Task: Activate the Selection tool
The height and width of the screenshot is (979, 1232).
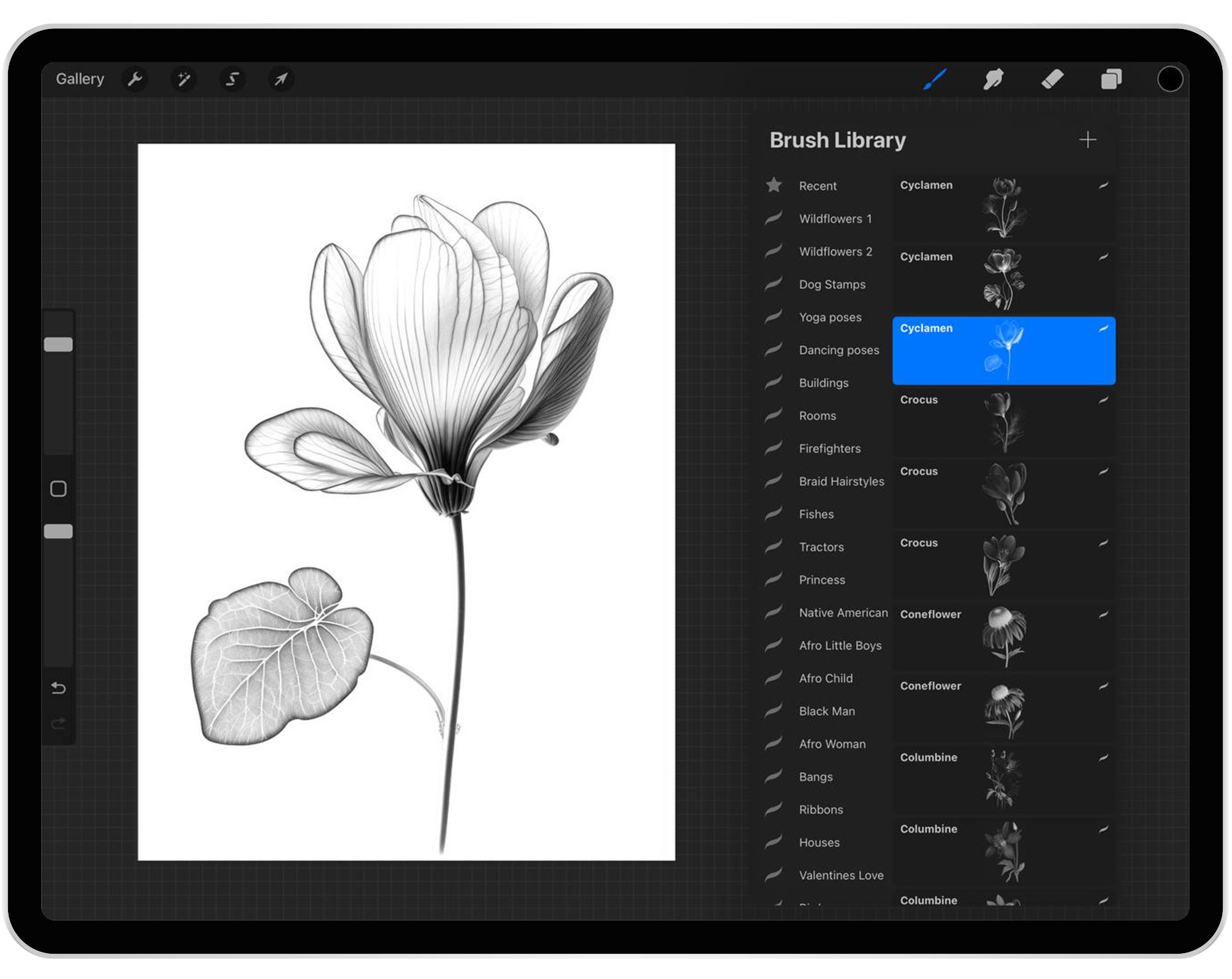Action: (232, 79)
